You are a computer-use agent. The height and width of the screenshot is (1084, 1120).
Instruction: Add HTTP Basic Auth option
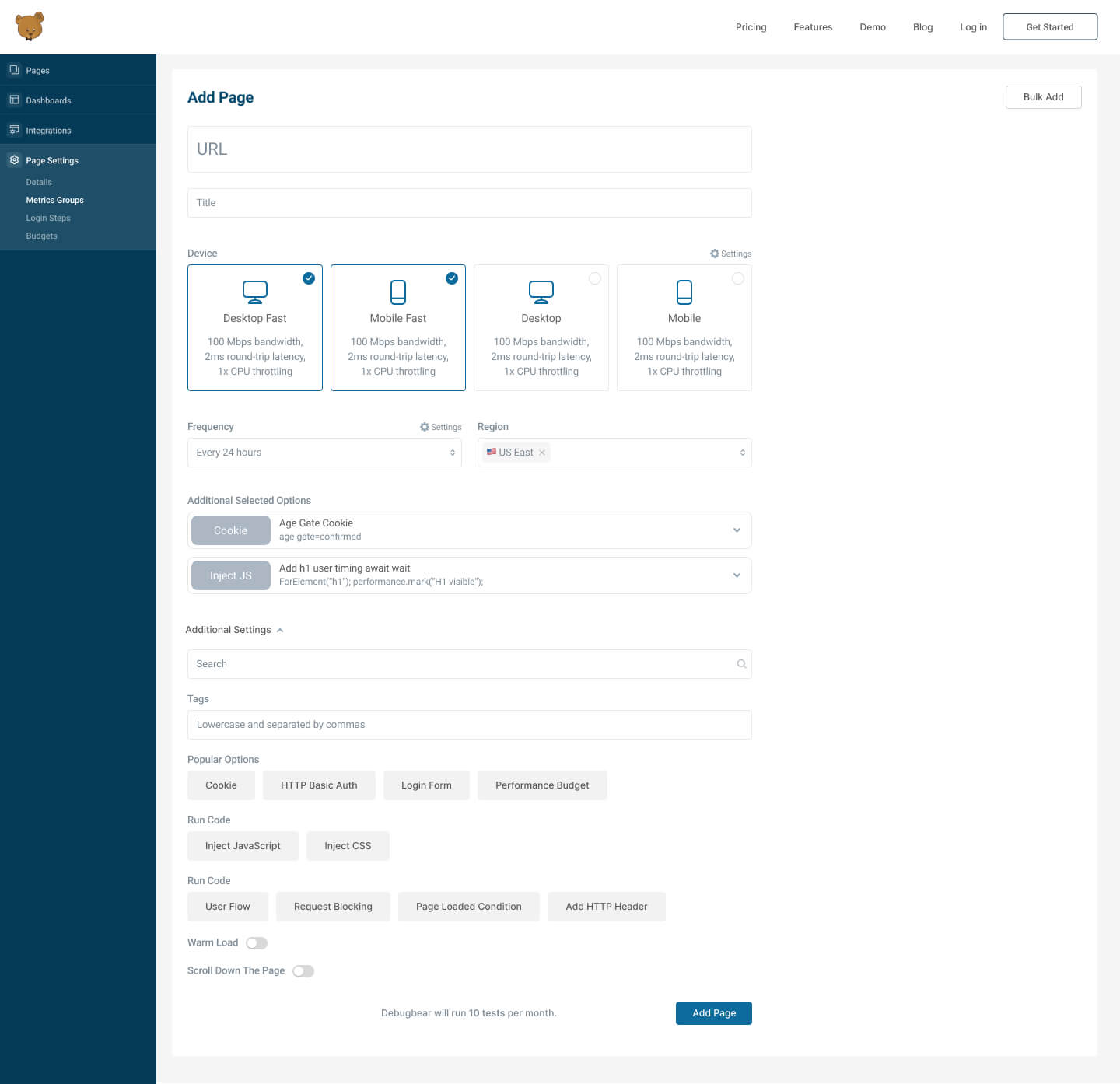click(319, 785)
